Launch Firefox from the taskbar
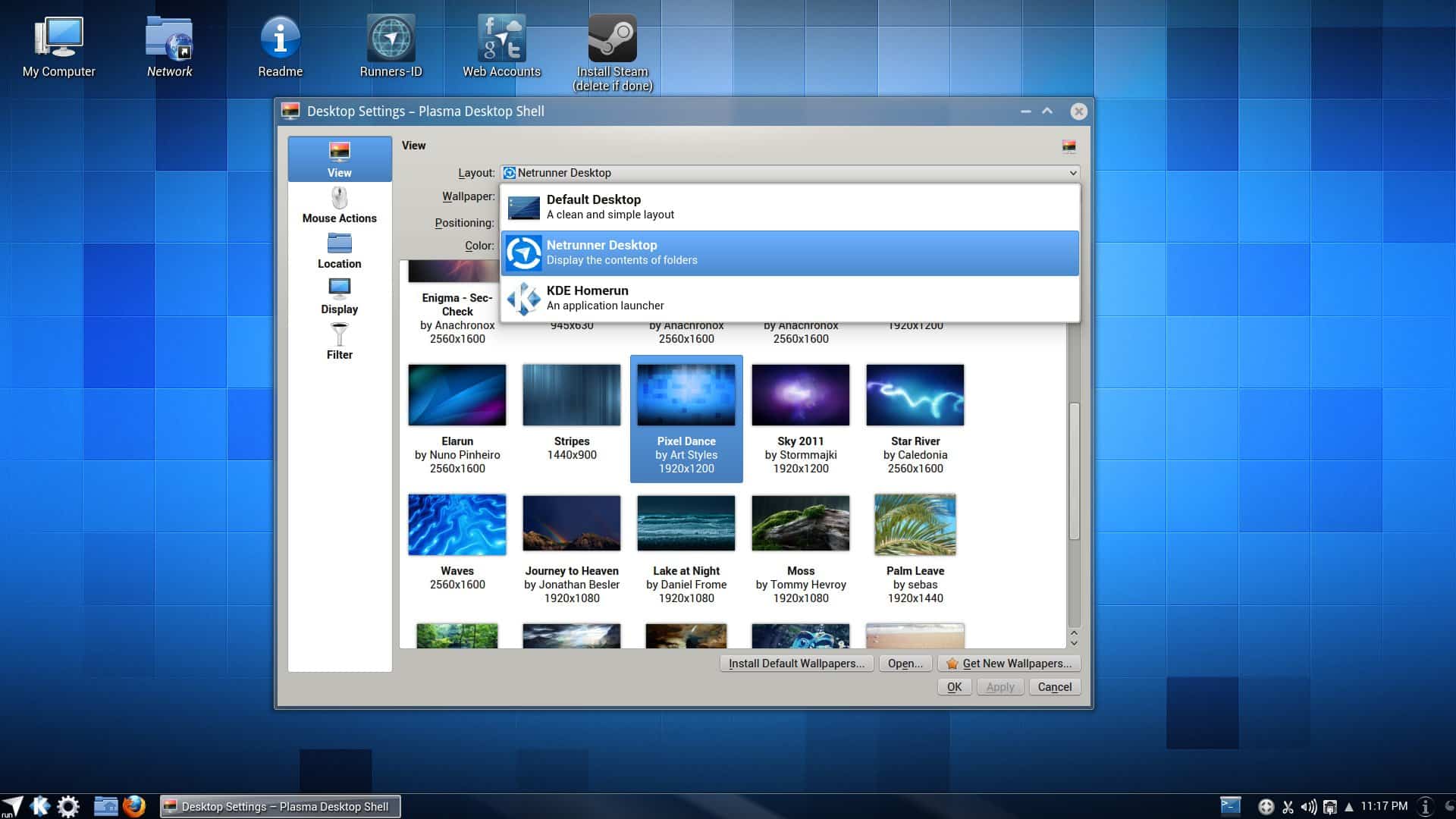Viewport: 1456px width, 819px height. [x=134, y=805]
